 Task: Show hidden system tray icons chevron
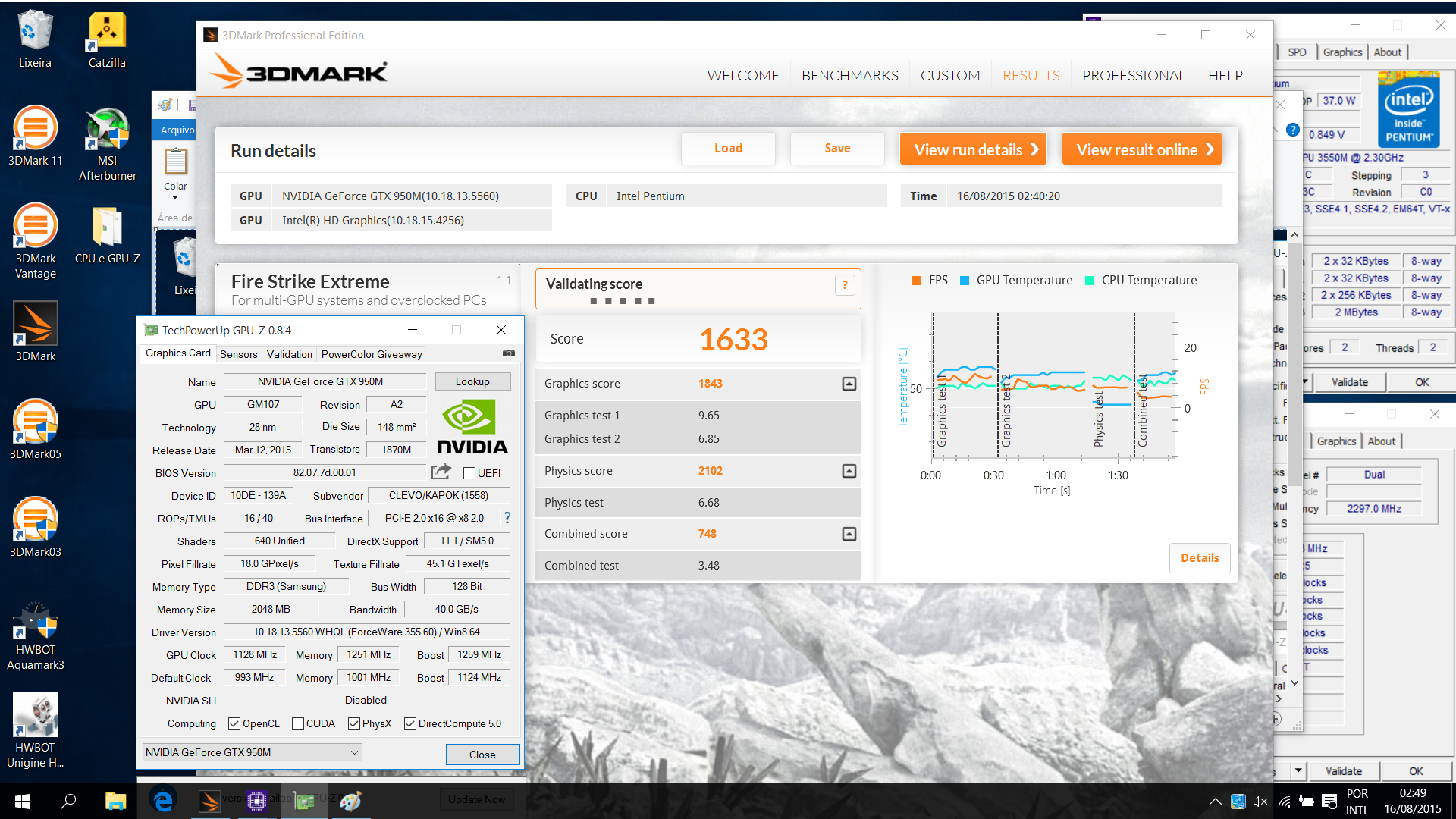click(1215, 802)
